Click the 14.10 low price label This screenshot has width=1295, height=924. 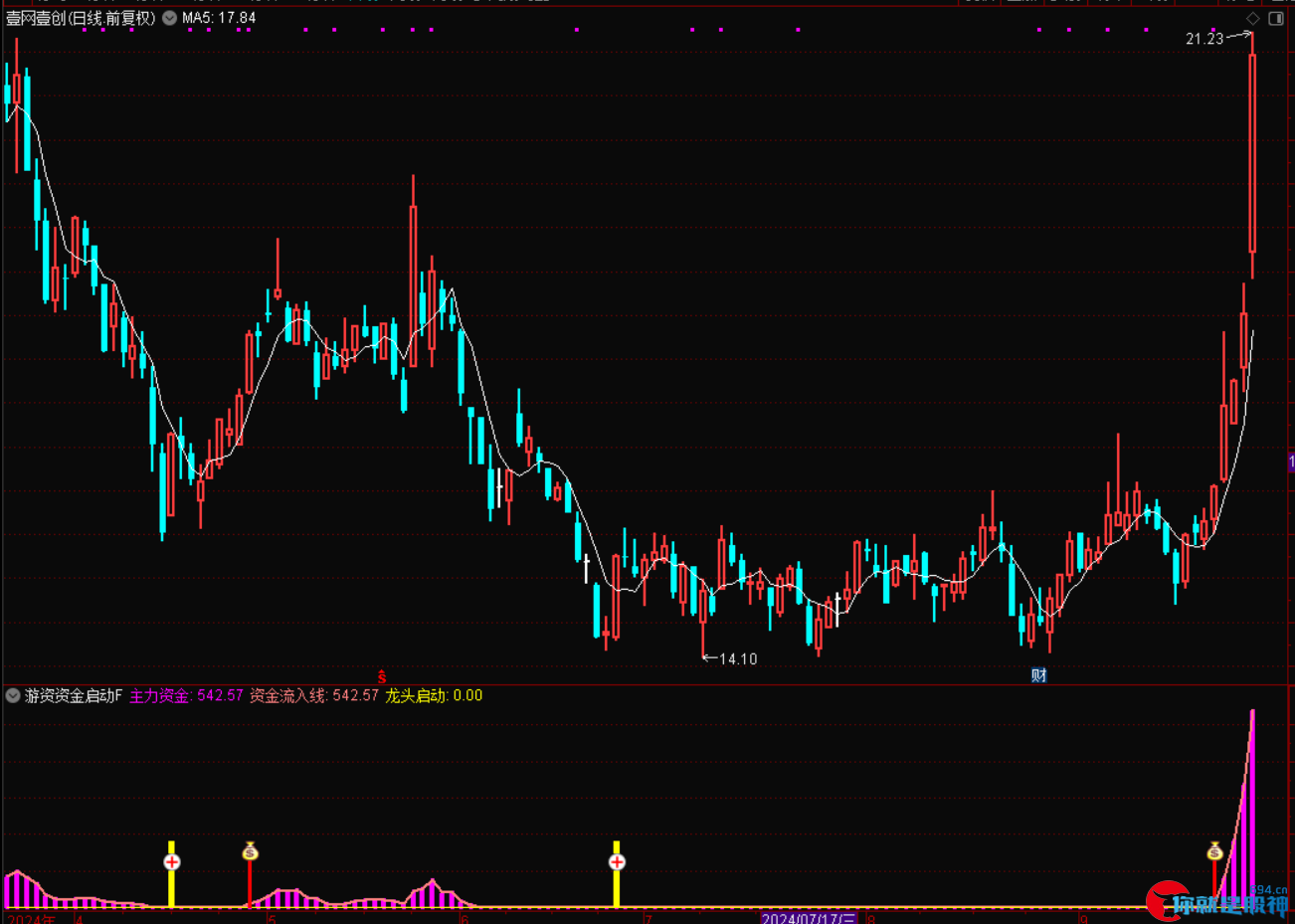(738, 658)
